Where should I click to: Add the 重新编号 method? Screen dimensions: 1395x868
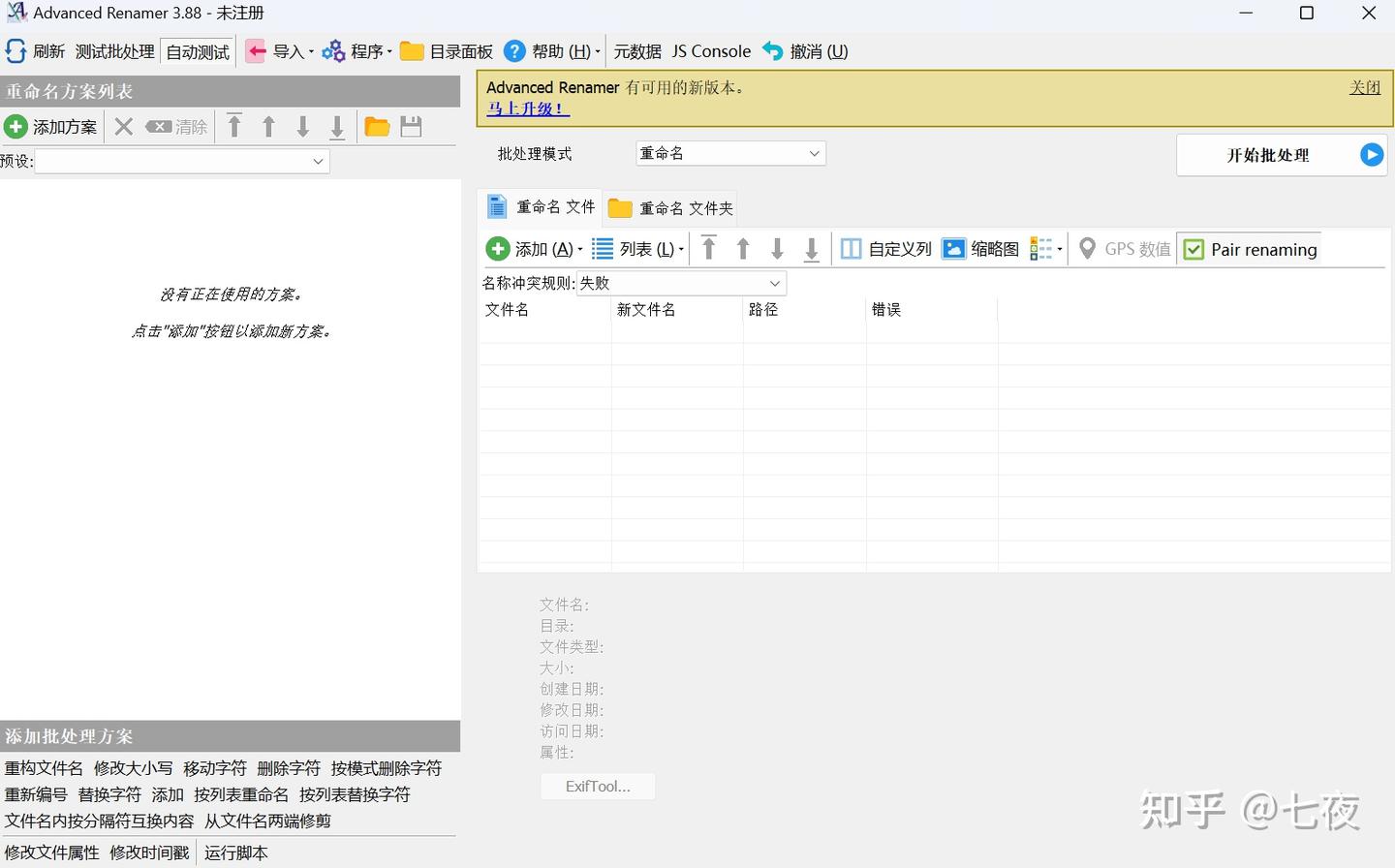(x=36, y=794)
